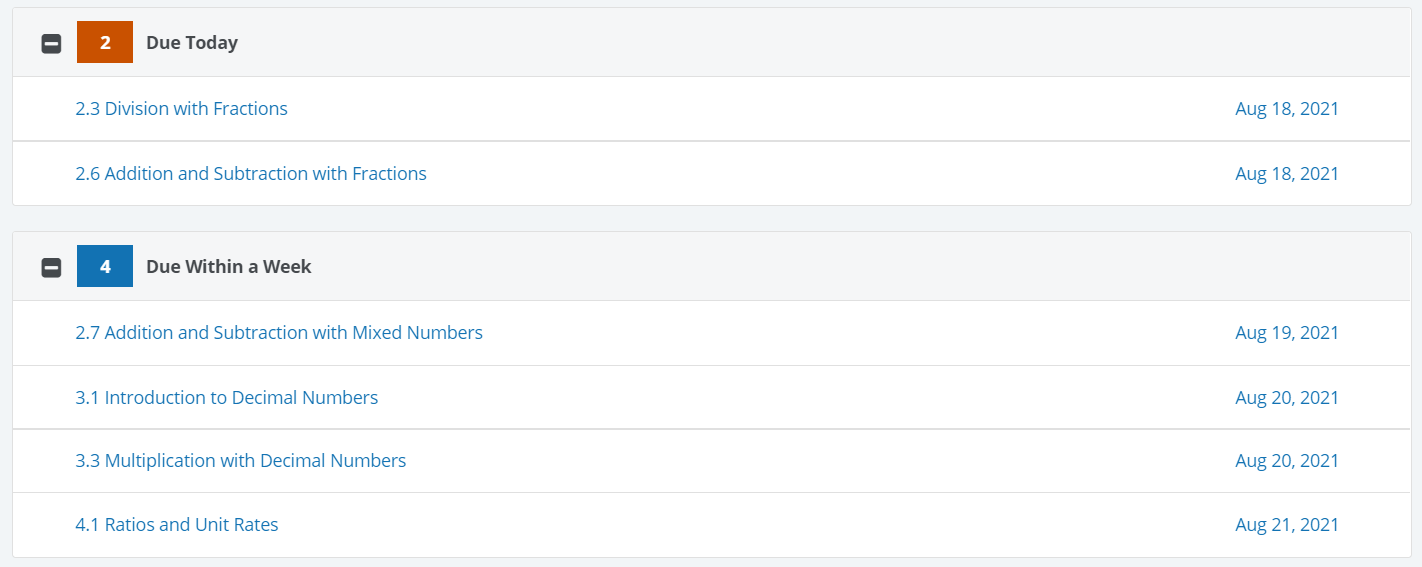
Task: Click the Due Within a Week heading text
Action: pyautogui.click(x=229, y=267)
